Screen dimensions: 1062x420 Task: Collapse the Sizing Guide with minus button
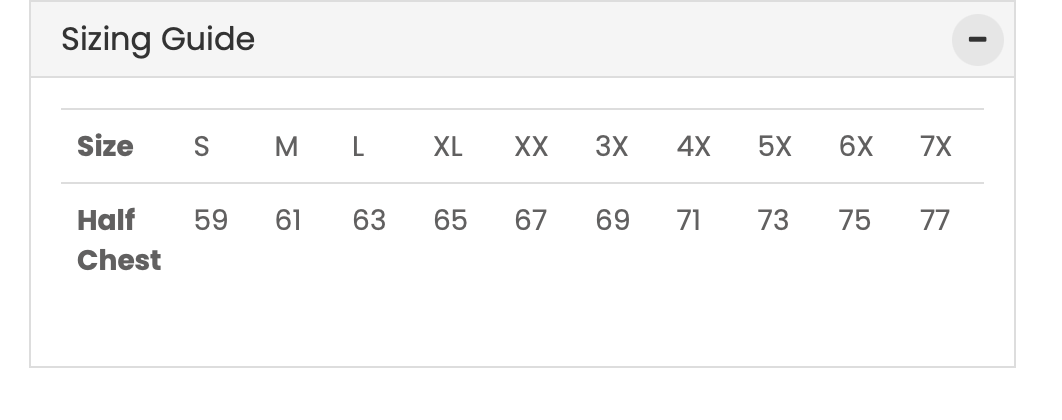tap(977, 40)
